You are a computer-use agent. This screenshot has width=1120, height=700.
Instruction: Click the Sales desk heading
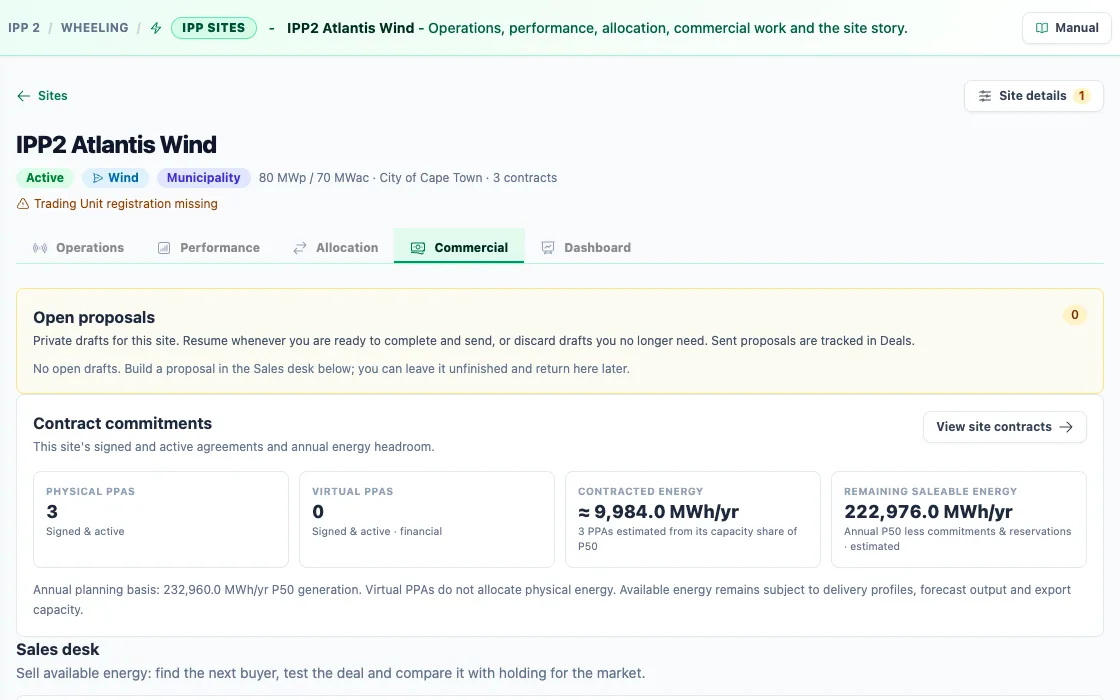[58, 649]
